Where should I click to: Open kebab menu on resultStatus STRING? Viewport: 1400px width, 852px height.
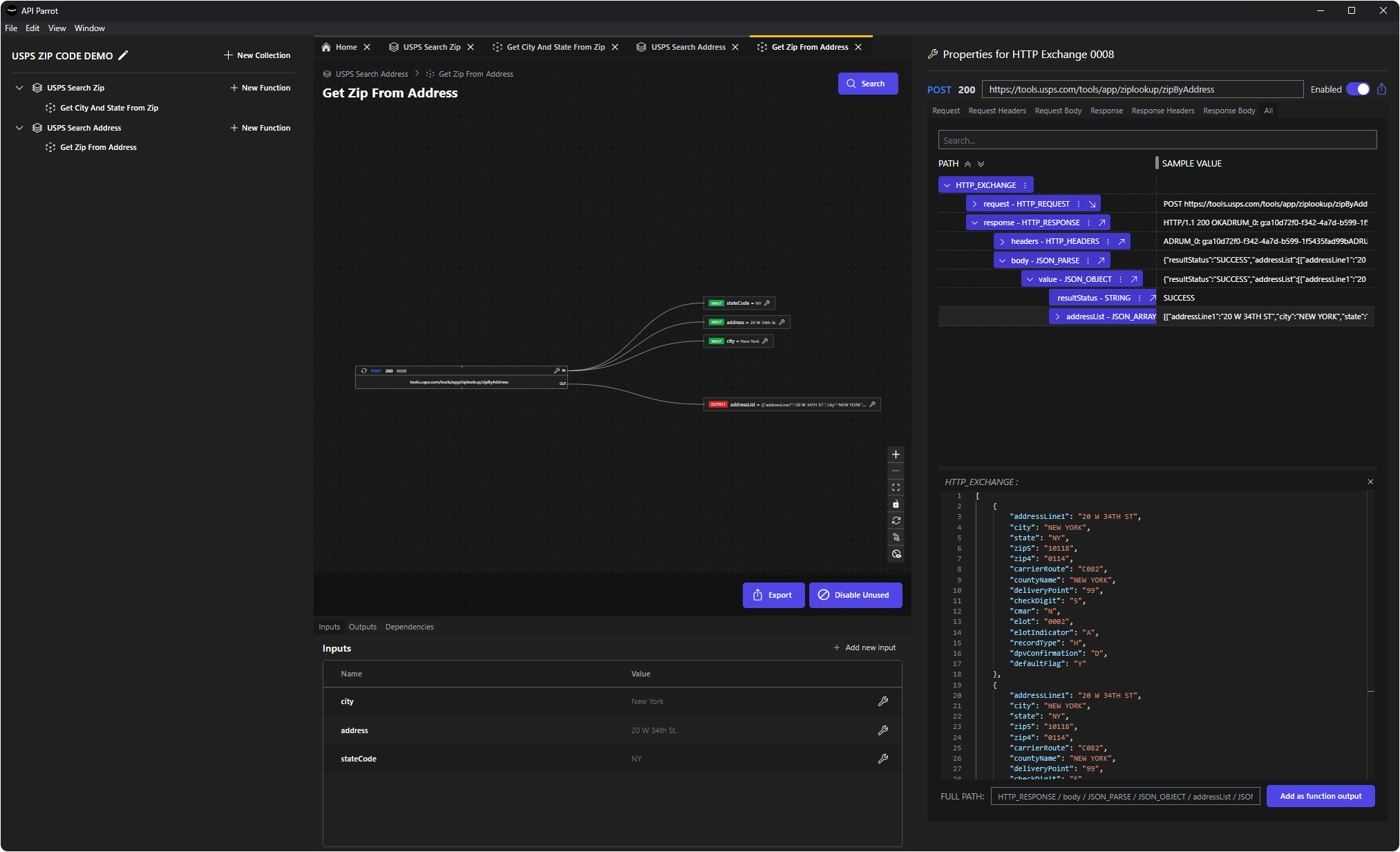[x=1139, y=298]
